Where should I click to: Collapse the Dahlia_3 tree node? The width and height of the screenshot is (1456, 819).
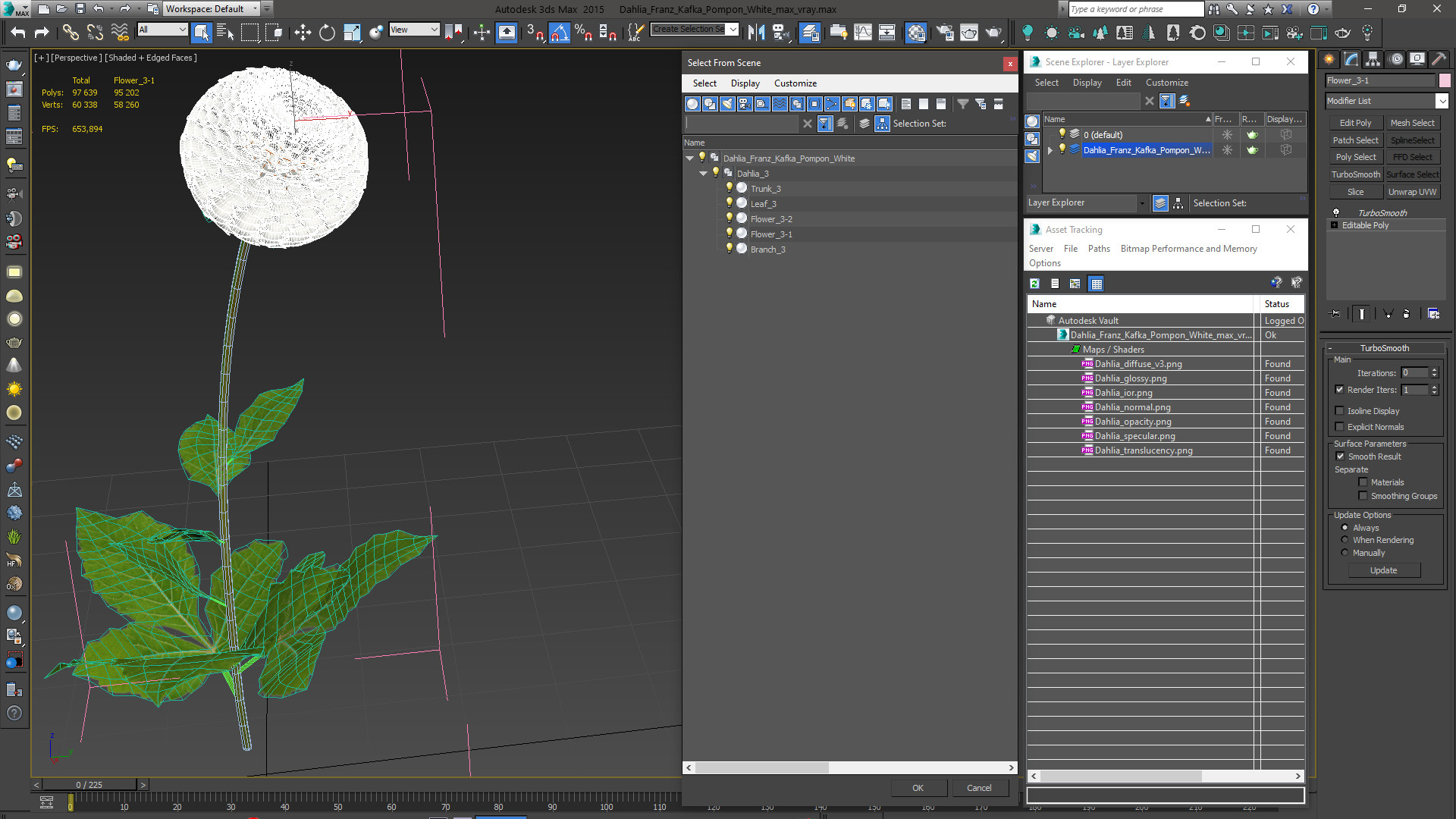pos(704,174)
